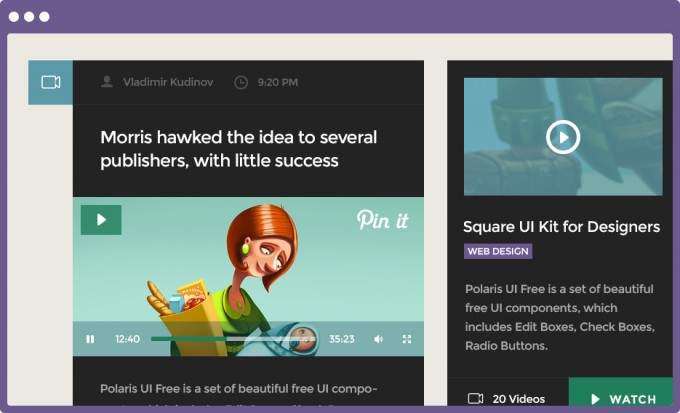Click the video camera icon in the teal square
The image size is (680, 413).
pyautogui.click(x=51, y=82)
